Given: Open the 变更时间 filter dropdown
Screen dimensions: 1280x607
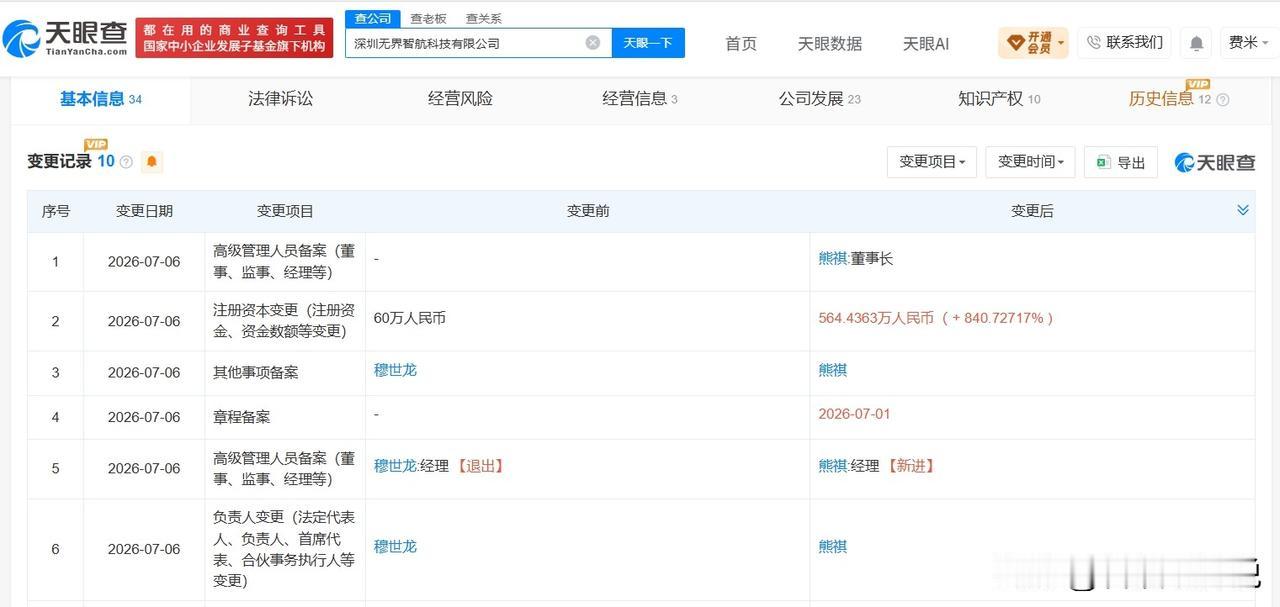Looking at the screenshot, I should click(1031, 162).
